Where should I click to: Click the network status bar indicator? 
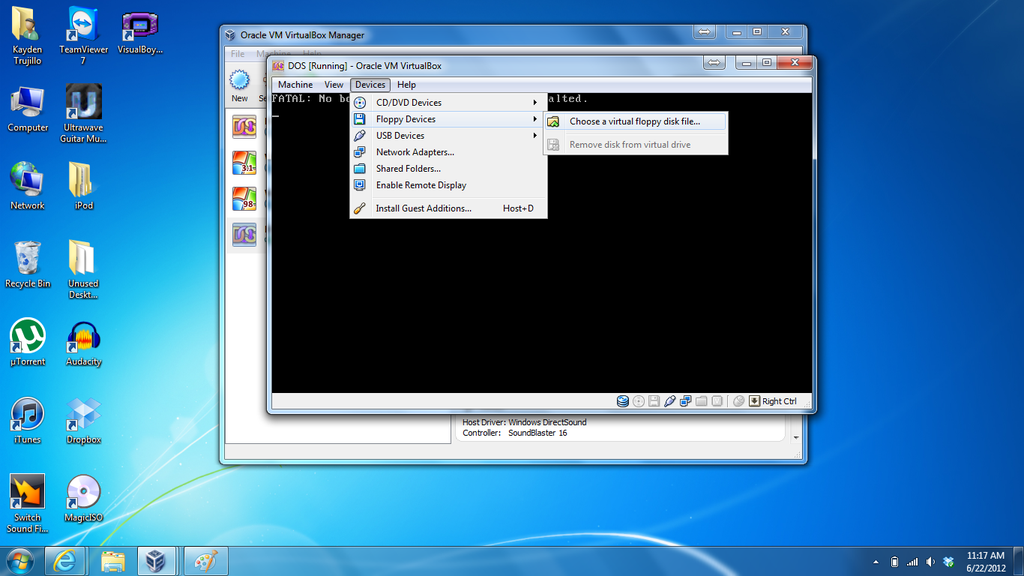tap(685, 401)
